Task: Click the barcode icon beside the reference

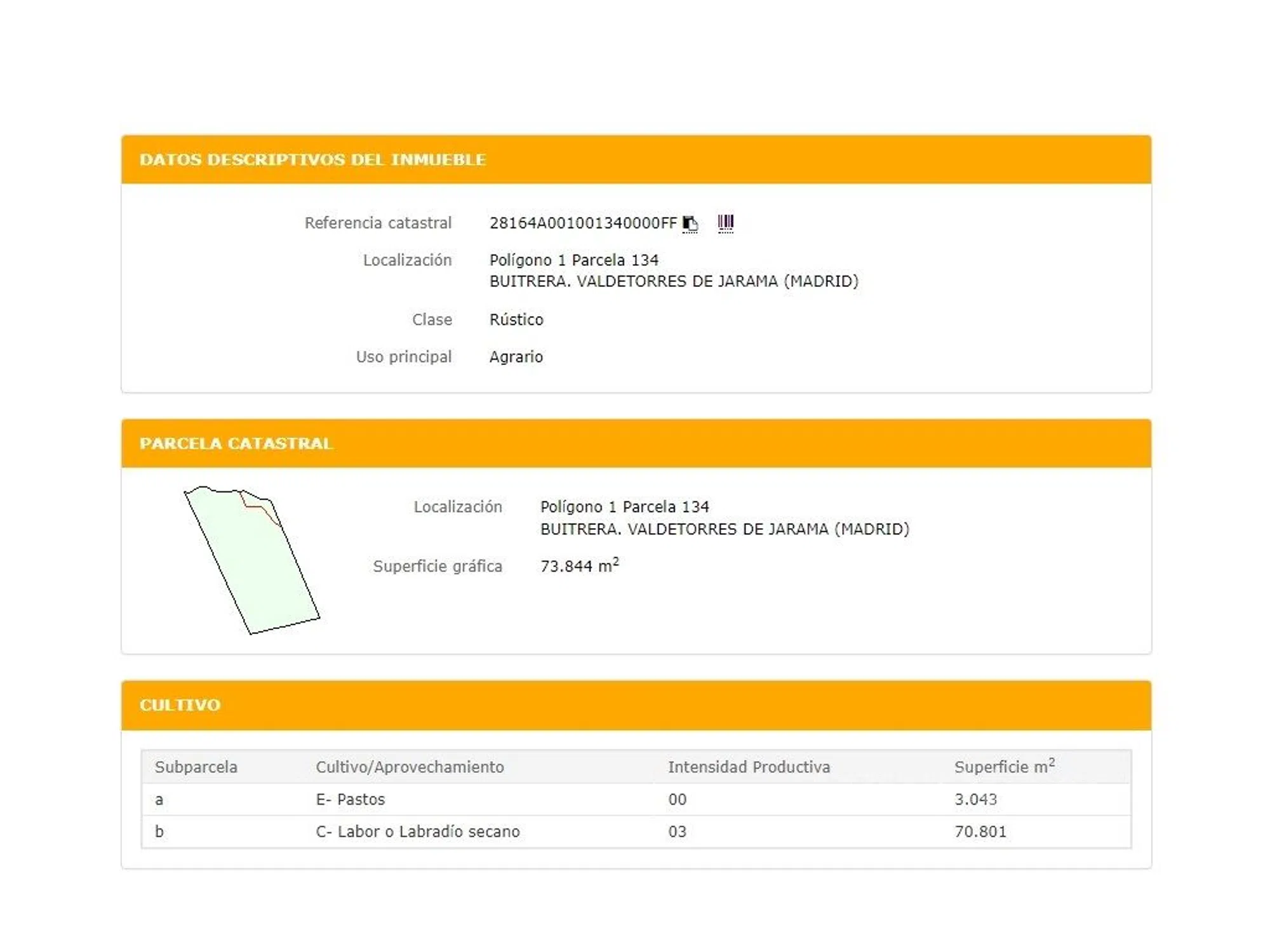Action: [x=725, y=223]
